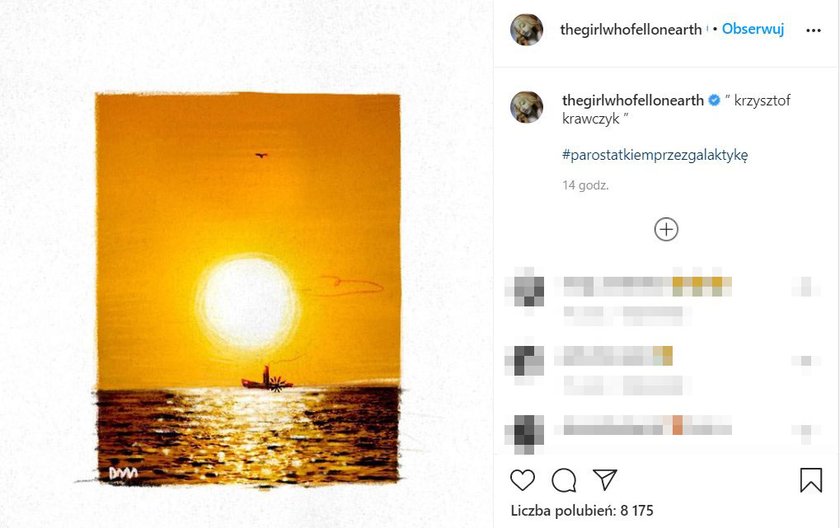
Task: Open the 14 godz. timestamp
Action: (586, 185)
